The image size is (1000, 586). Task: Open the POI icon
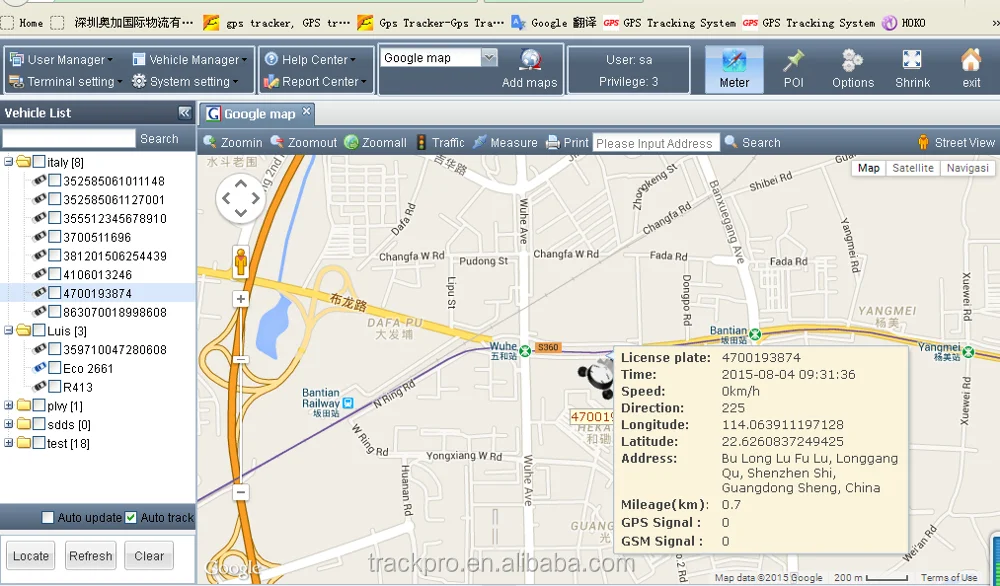(793, 66)
